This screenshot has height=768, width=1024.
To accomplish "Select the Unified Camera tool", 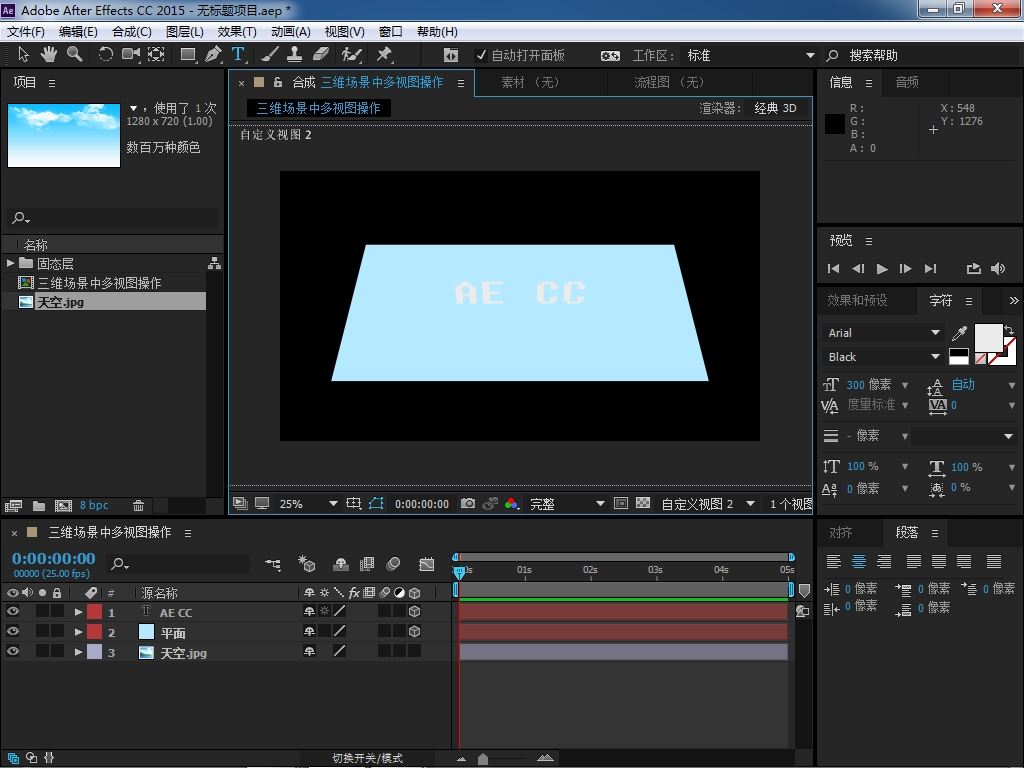I will pyautogui.click(x=131, y=55).
